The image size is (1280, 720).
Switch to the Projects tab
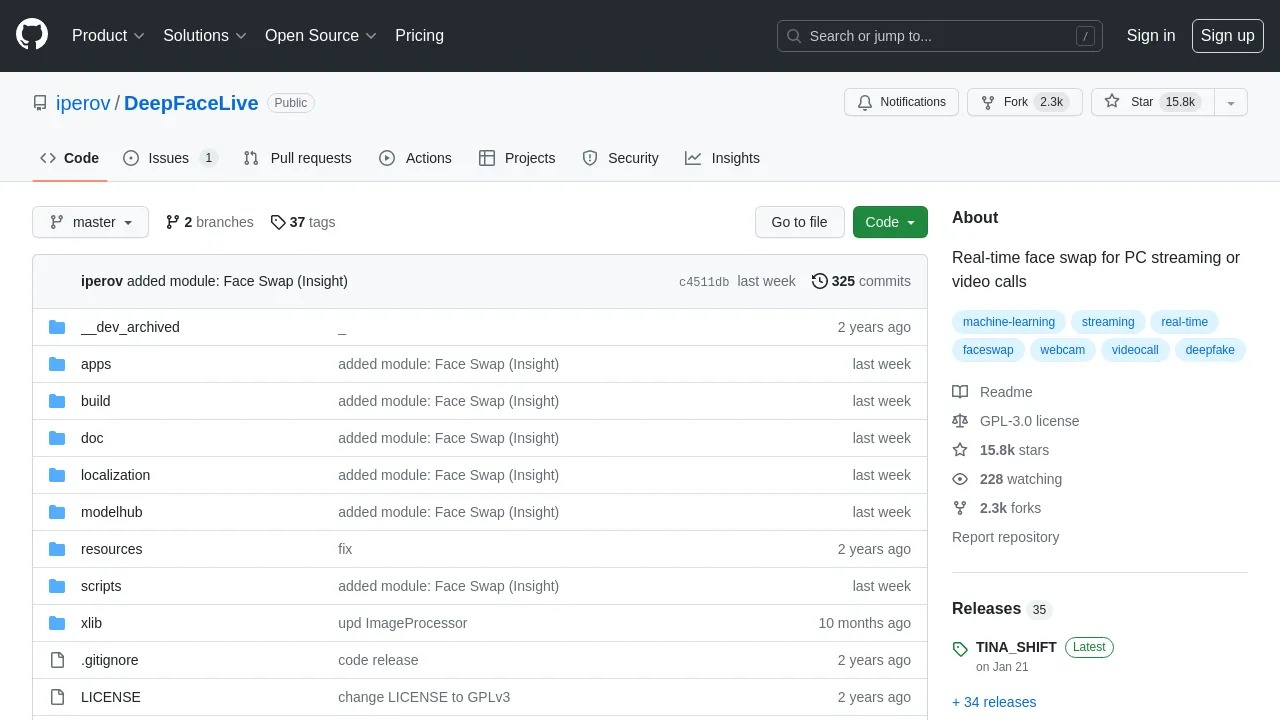(x=517, y=158)
